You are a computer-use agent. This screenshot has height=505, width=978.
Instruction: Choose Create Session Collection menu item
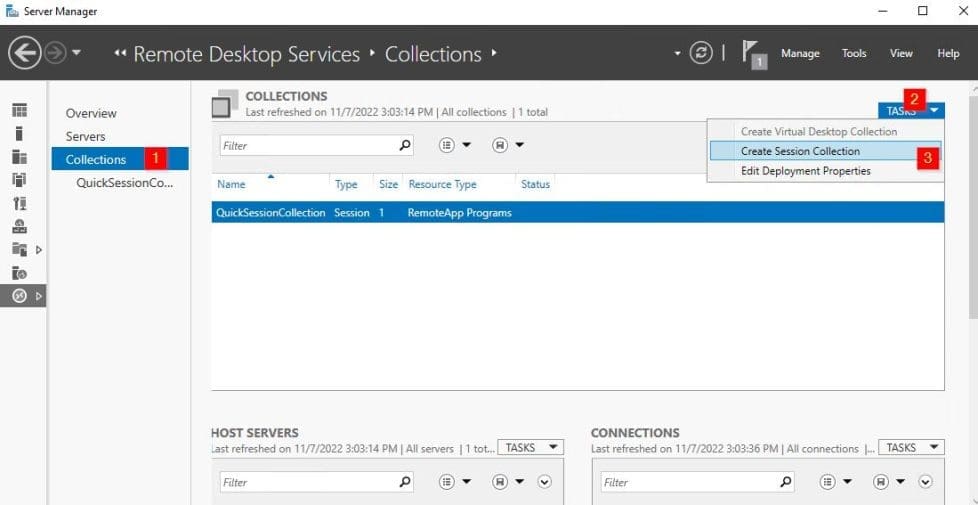coord(800,151)
